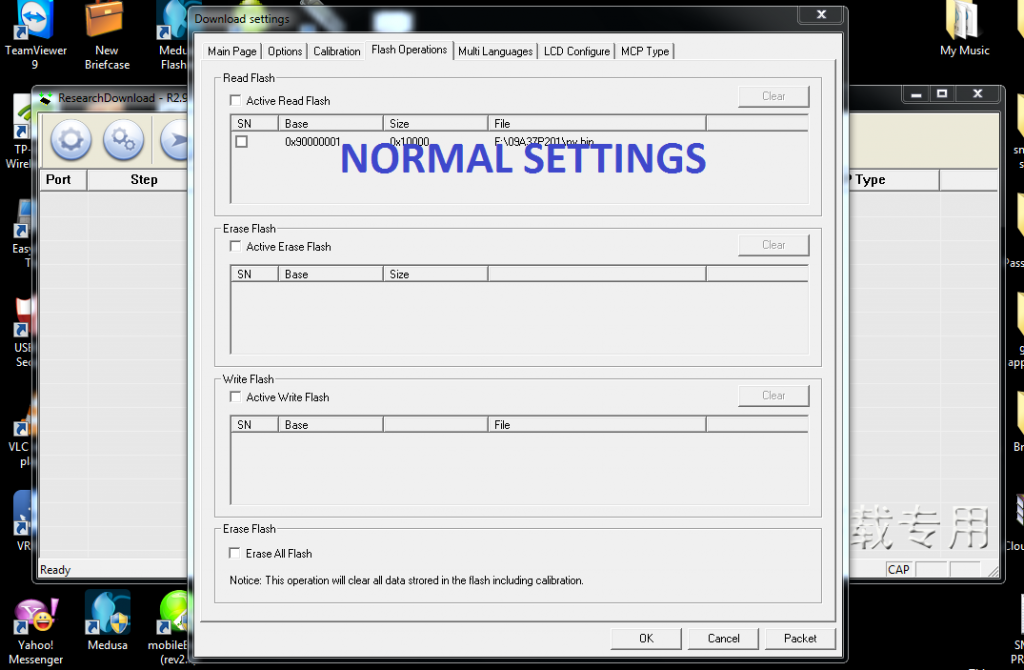
Task: Open the Calibration tab
Action: pyautogui.click(x=336, y=52)
